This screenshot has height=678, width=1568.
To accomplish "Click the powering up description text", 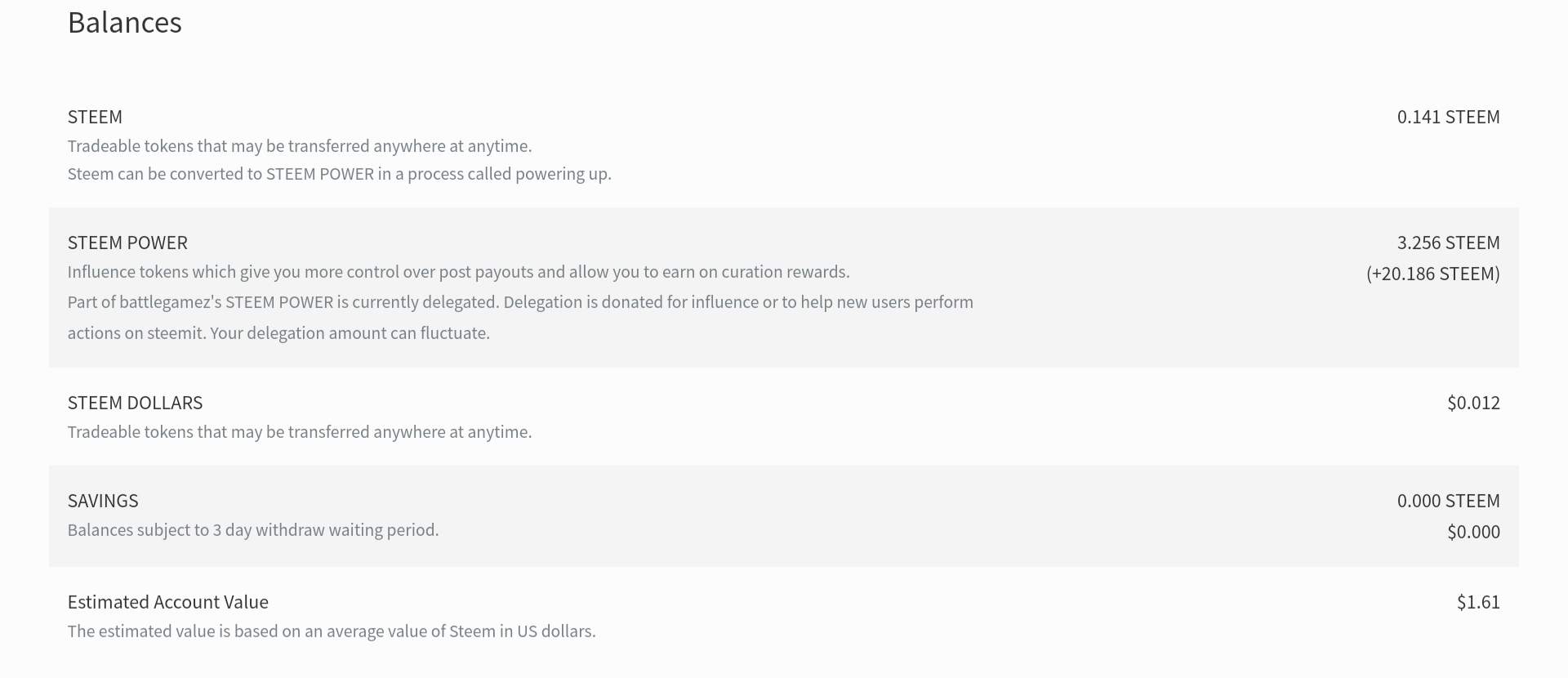I will pos(339,174).
